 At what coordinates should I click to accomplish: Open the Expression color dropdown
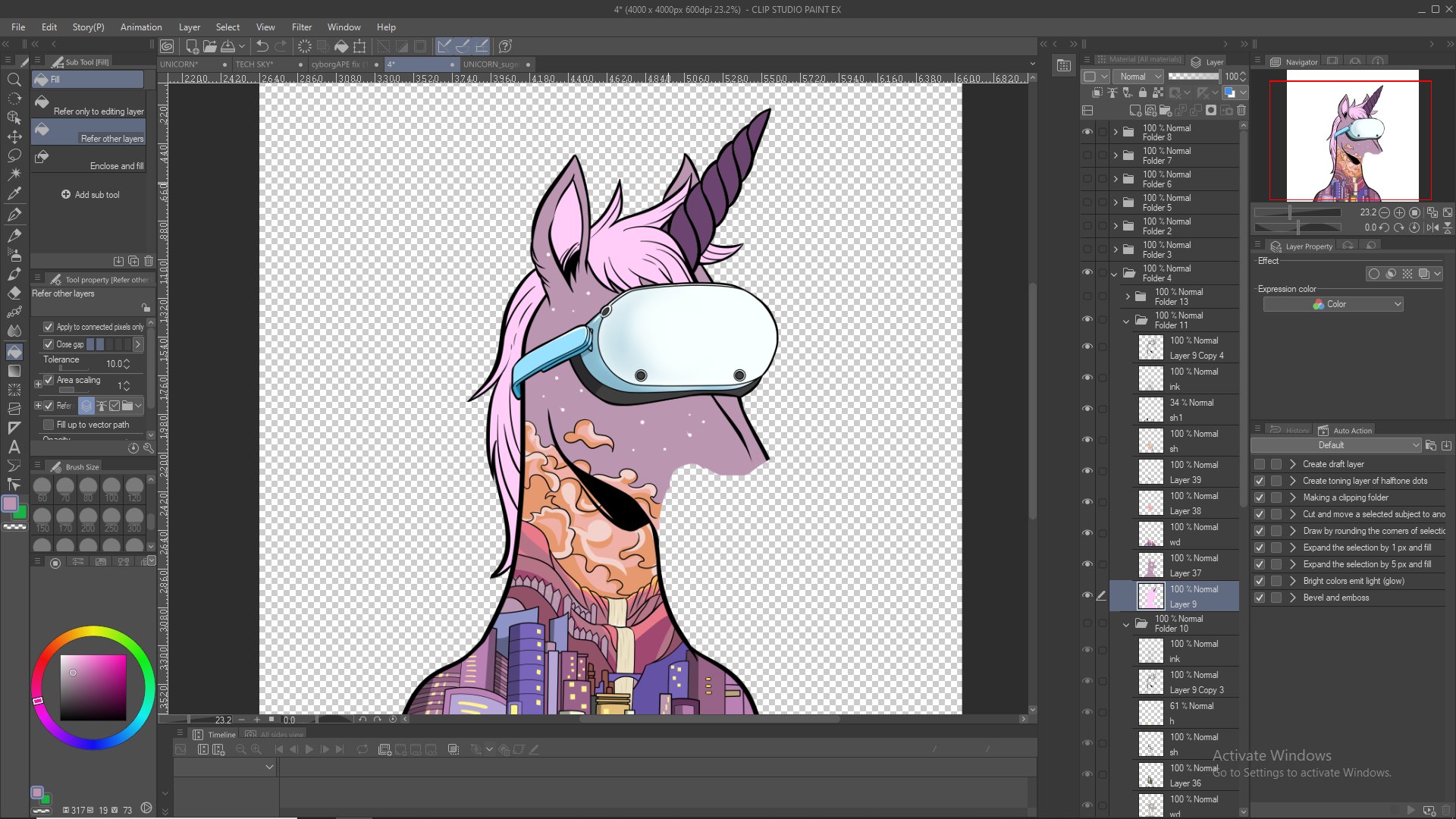coord(1333,304)
